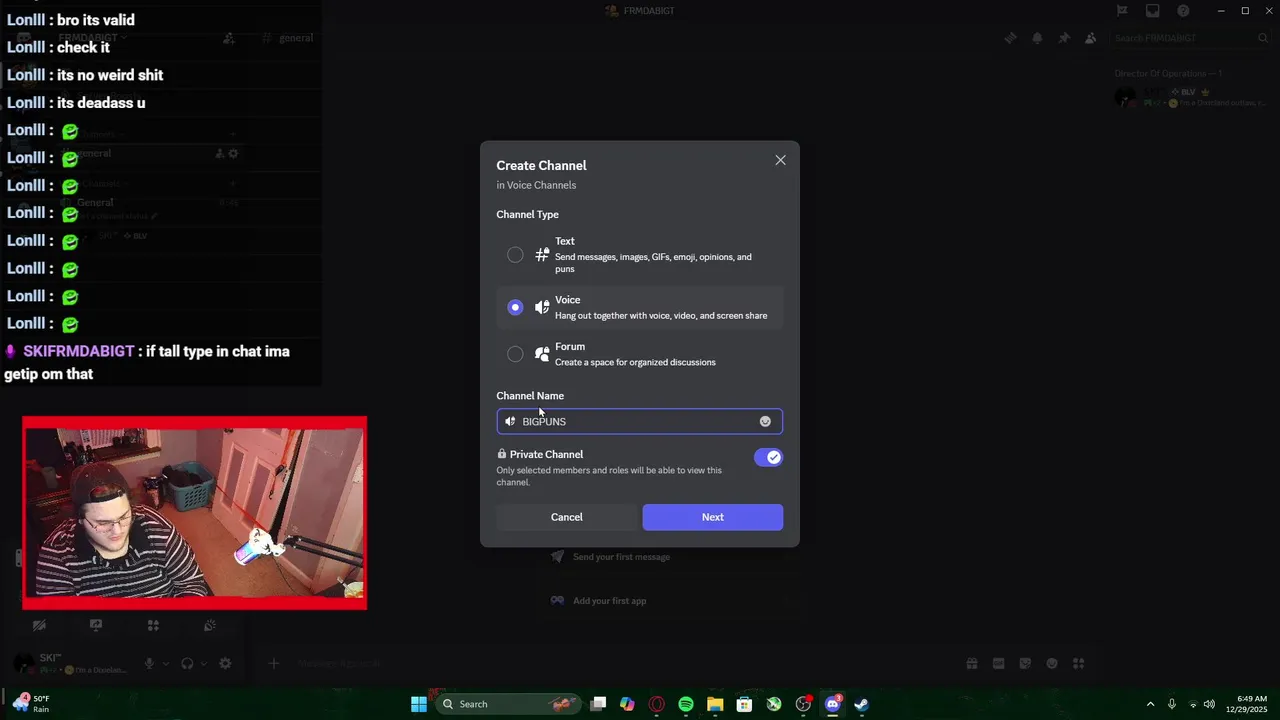Open Spotify from the taskbar
The width and height of the screenshot is (1280, 720).
(x=686, y=704)
